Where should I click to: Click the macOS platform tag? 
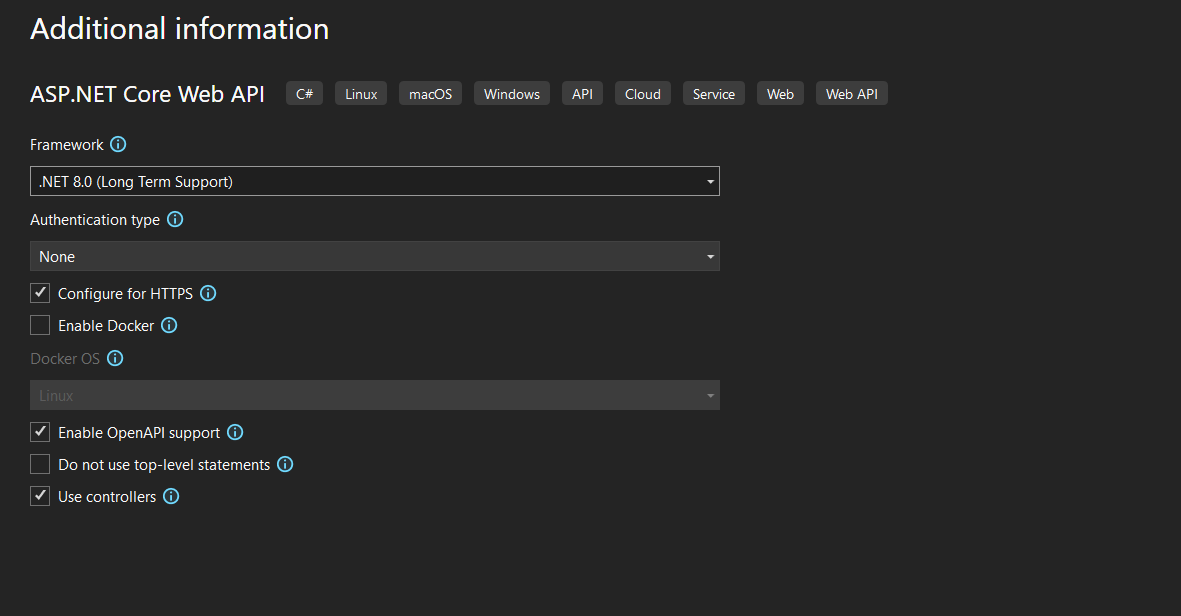click(x=430, y=94)
